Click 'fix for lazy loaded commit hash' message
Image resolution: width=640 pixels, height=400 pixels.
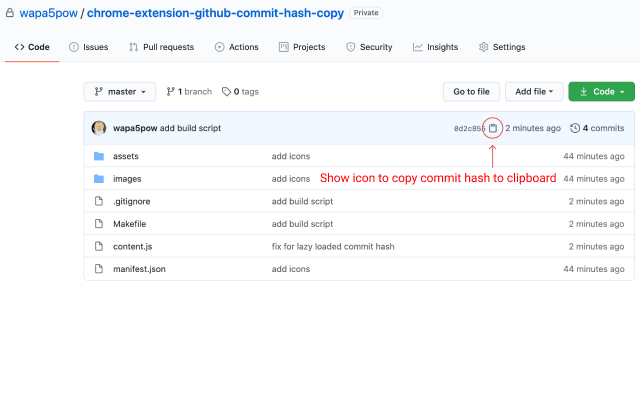pyautogui.click(x=333, y=247)
